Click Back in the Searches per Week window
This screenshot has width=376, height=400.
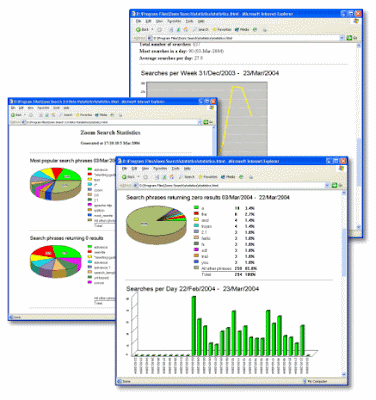[x=143, y=29]
